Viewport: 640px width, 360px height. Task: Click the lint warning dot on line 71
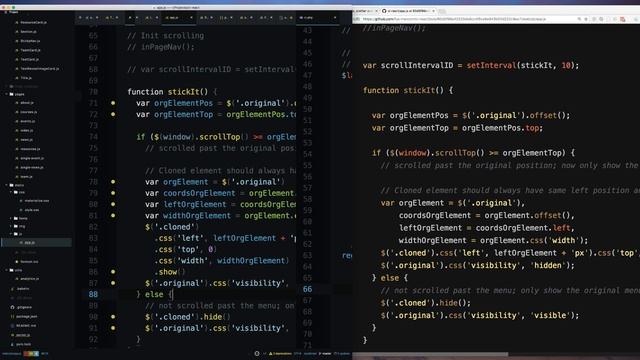pyautogui.click(x=113, y=103)
